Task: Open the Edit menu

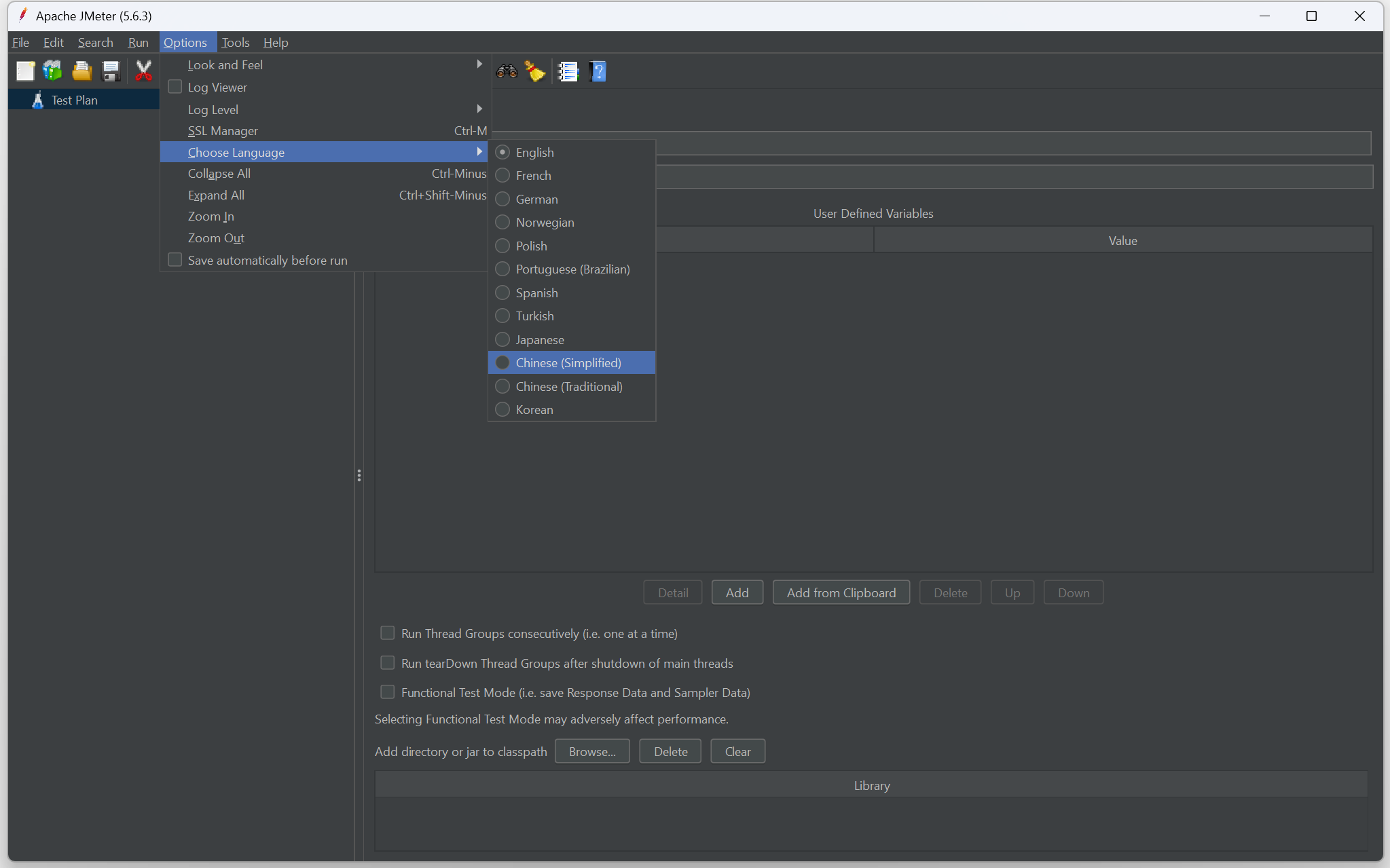Action: pyautogui.click(x=53, y=42)
